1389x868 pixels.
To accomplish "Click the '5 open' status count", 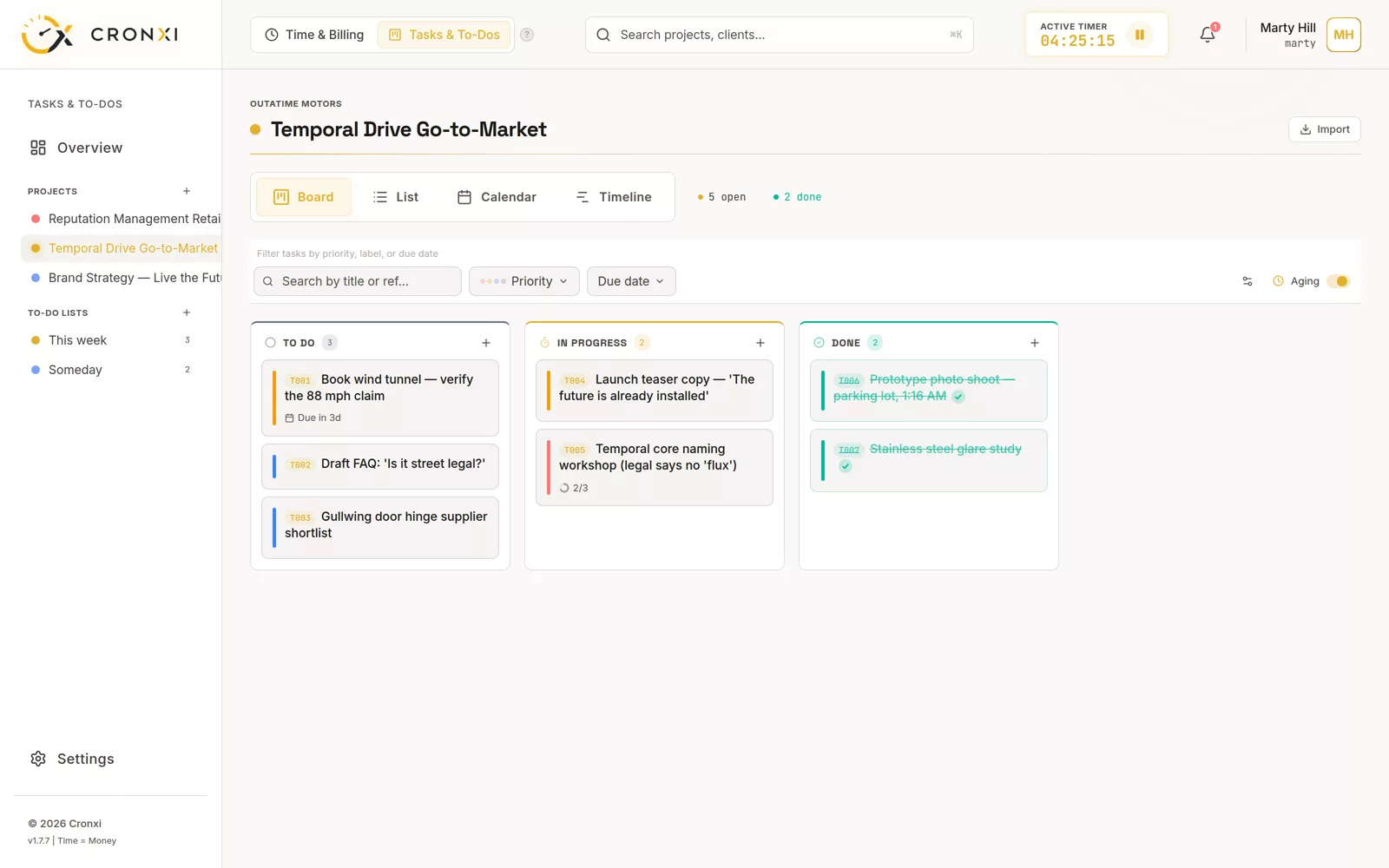I will (721, 197).
